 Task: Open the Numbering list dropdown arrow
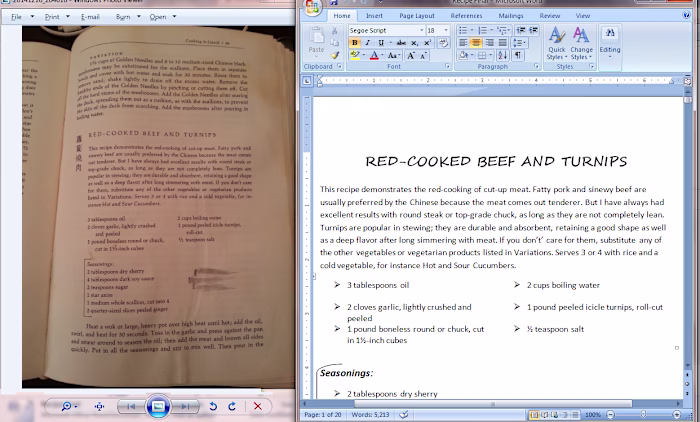(492, 30)
